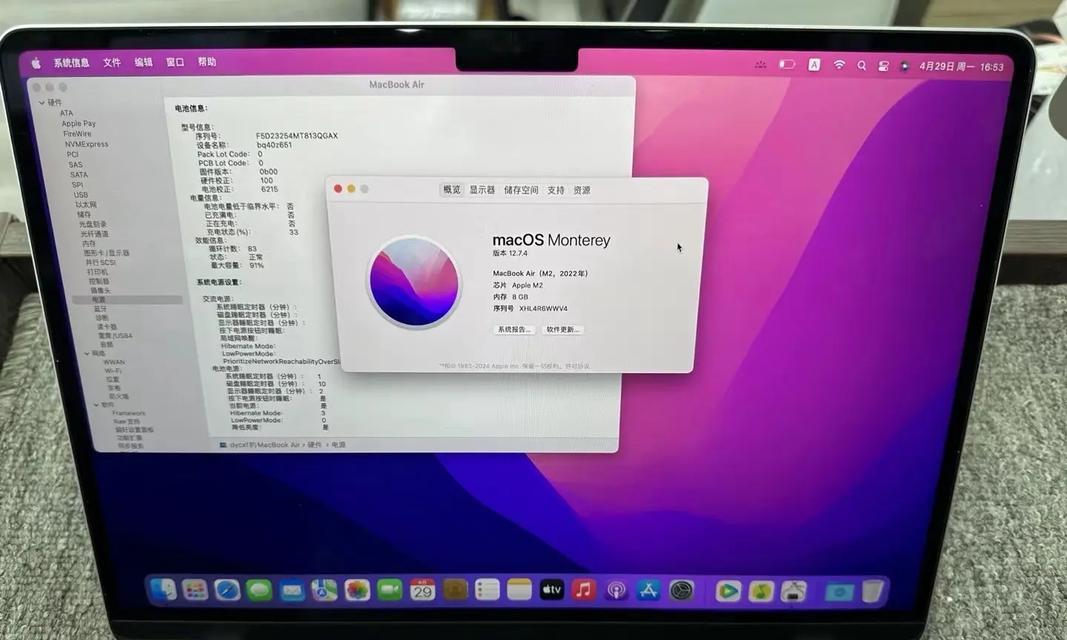Open the Wi-Fi menu in the menu bar
Screen dimensions: 1067x640
pos(840,65)
